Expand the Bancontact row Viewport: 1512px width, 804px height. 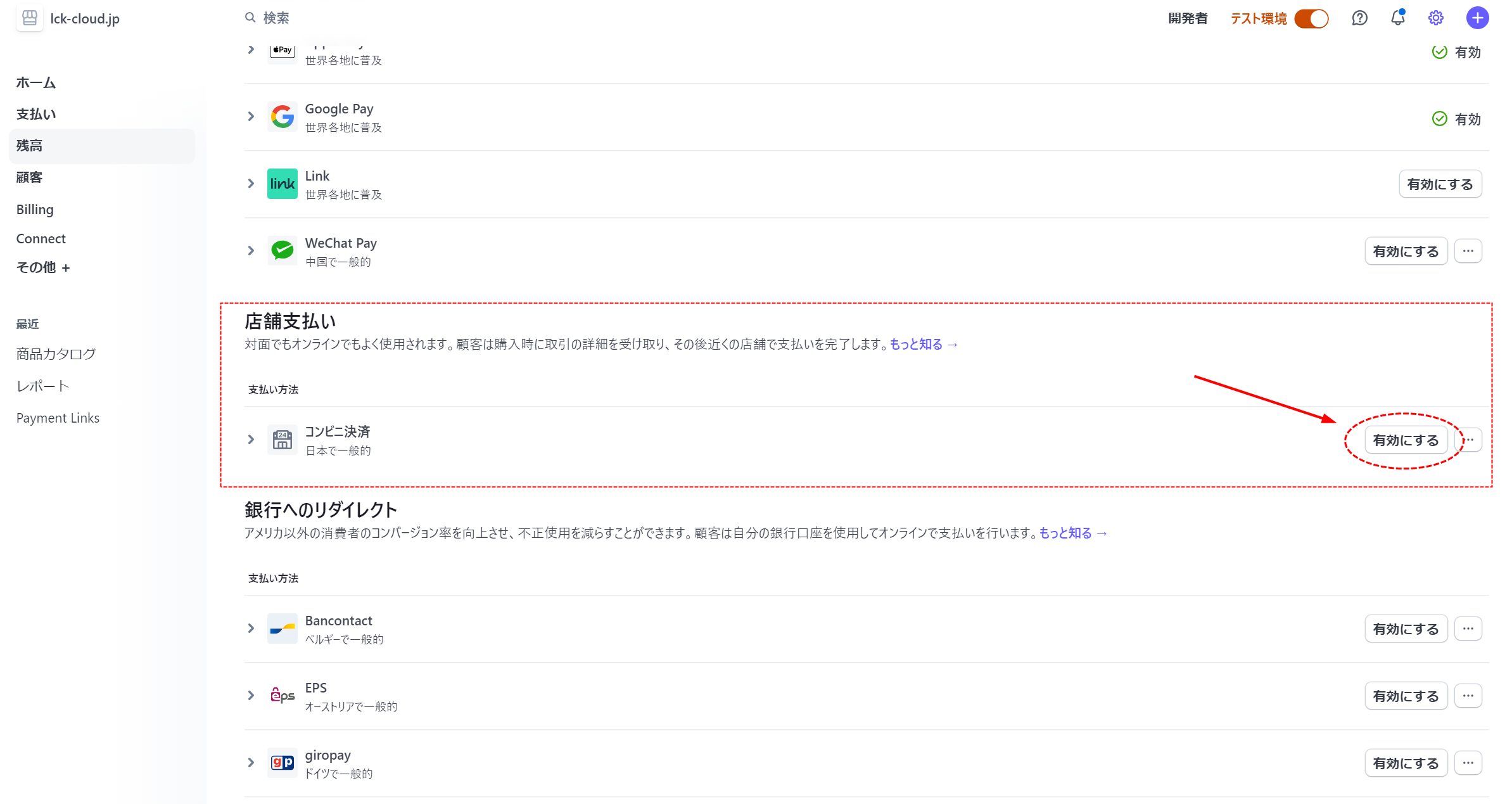point(251,629)
